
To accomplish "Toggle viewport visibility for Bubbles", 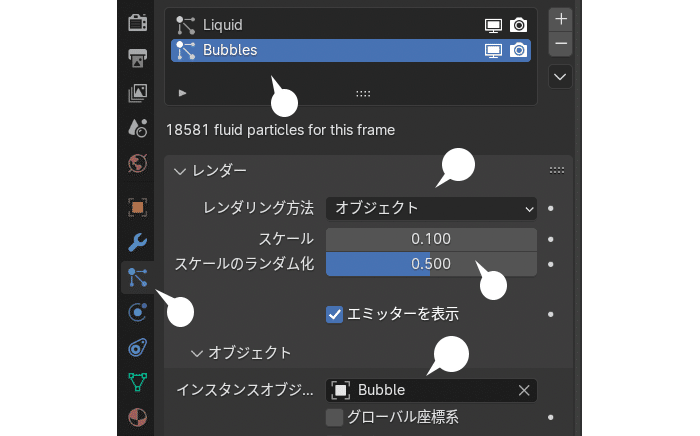I will [x=493, y=50].
